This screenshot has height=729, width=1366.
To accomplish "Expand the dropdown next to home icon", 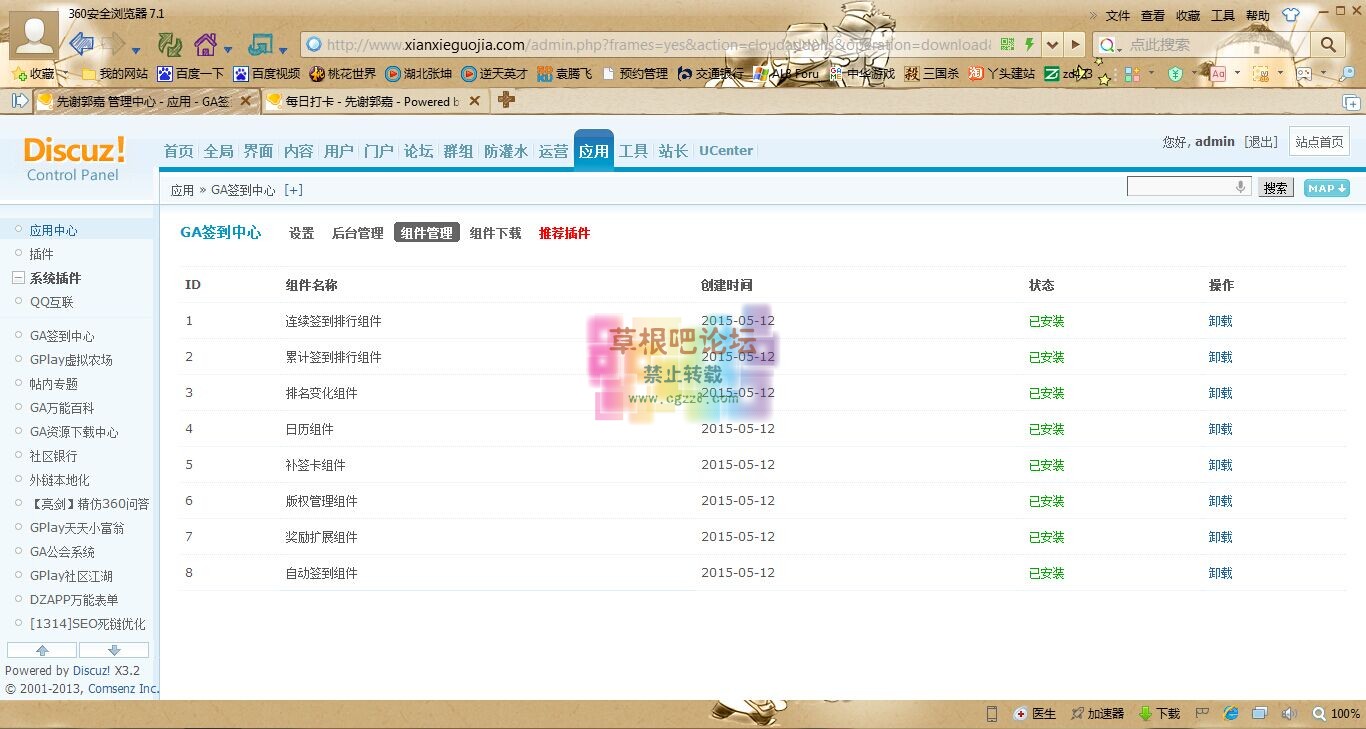I will (228, 48).
